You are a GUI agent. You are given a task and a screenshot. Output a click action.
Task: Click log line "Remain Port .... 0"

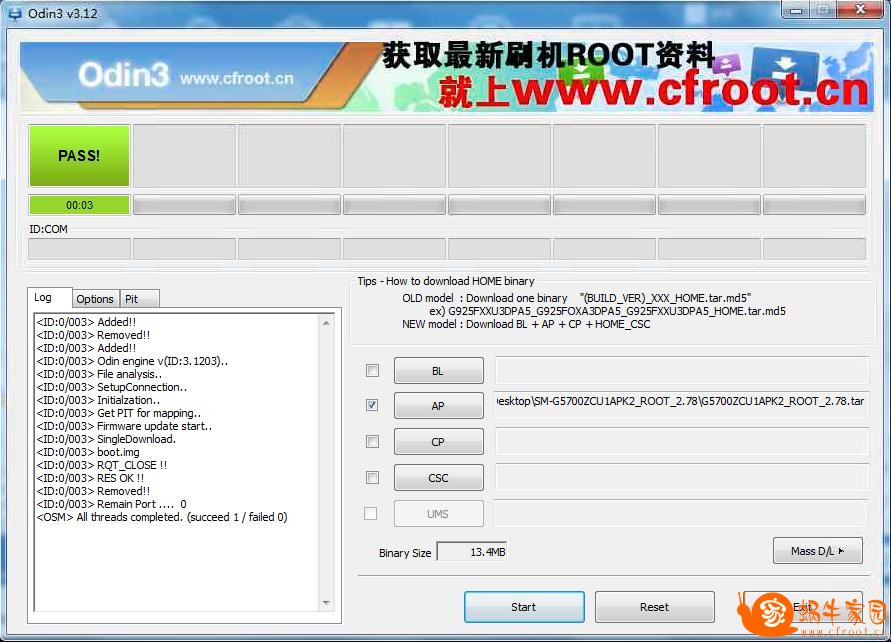111,505
